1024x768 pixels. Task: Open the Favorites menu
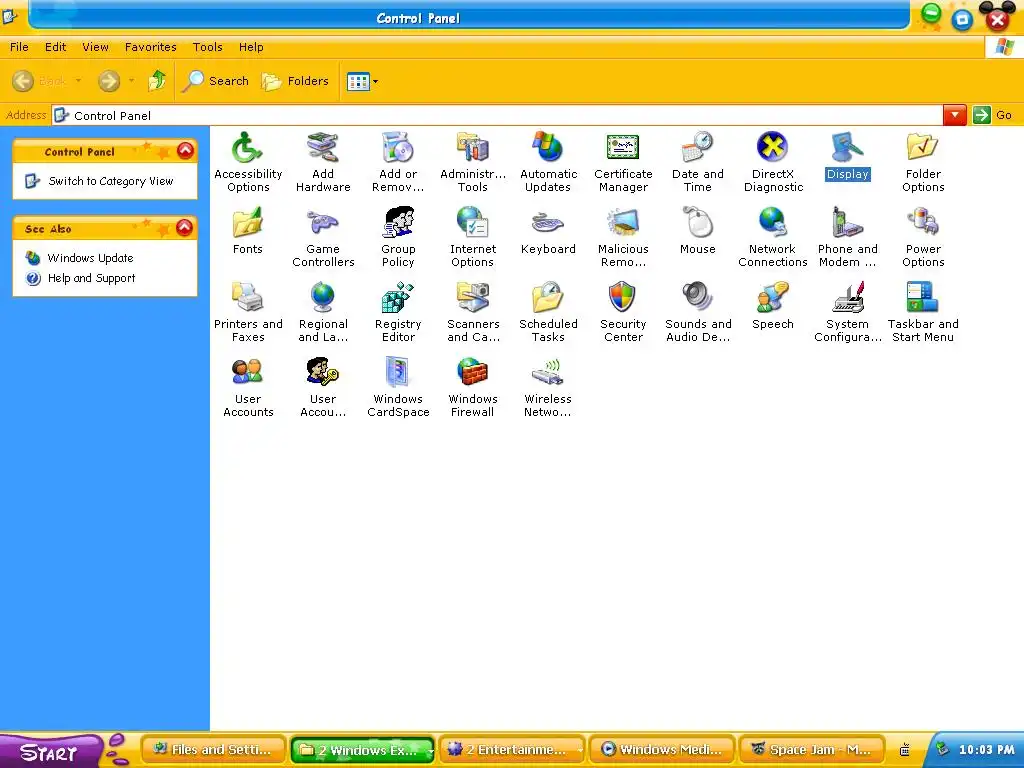coord(151,47)
